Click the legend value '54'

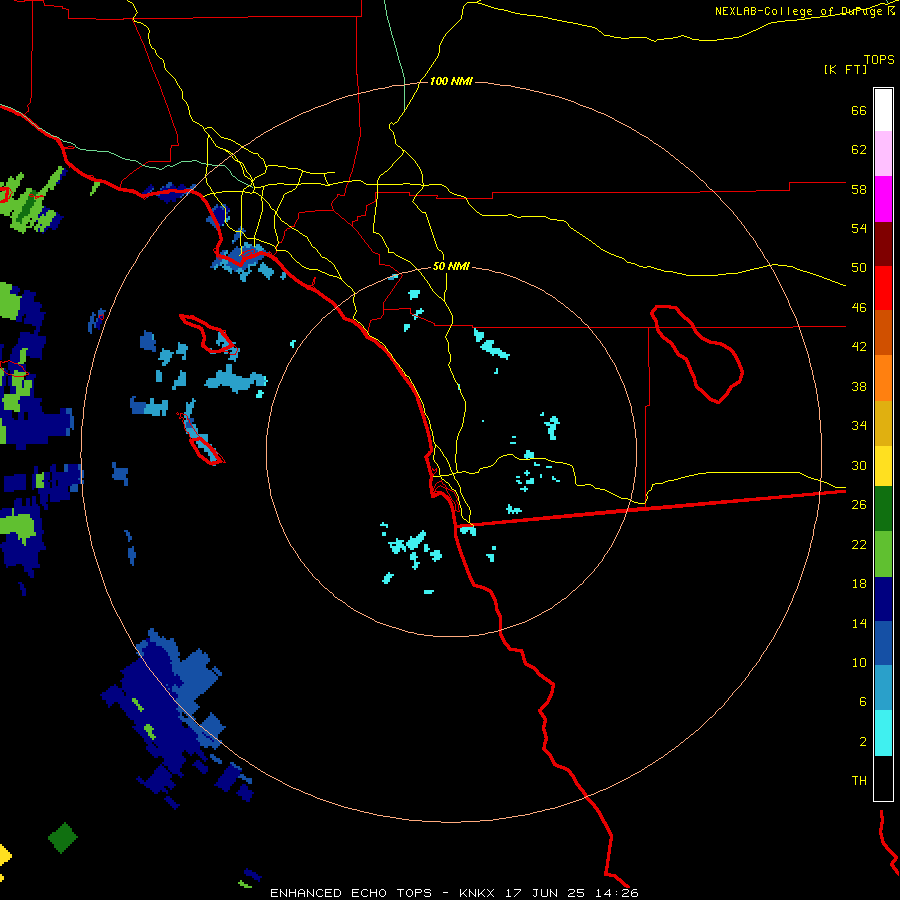pyautogui.click(x=859, y=228)
